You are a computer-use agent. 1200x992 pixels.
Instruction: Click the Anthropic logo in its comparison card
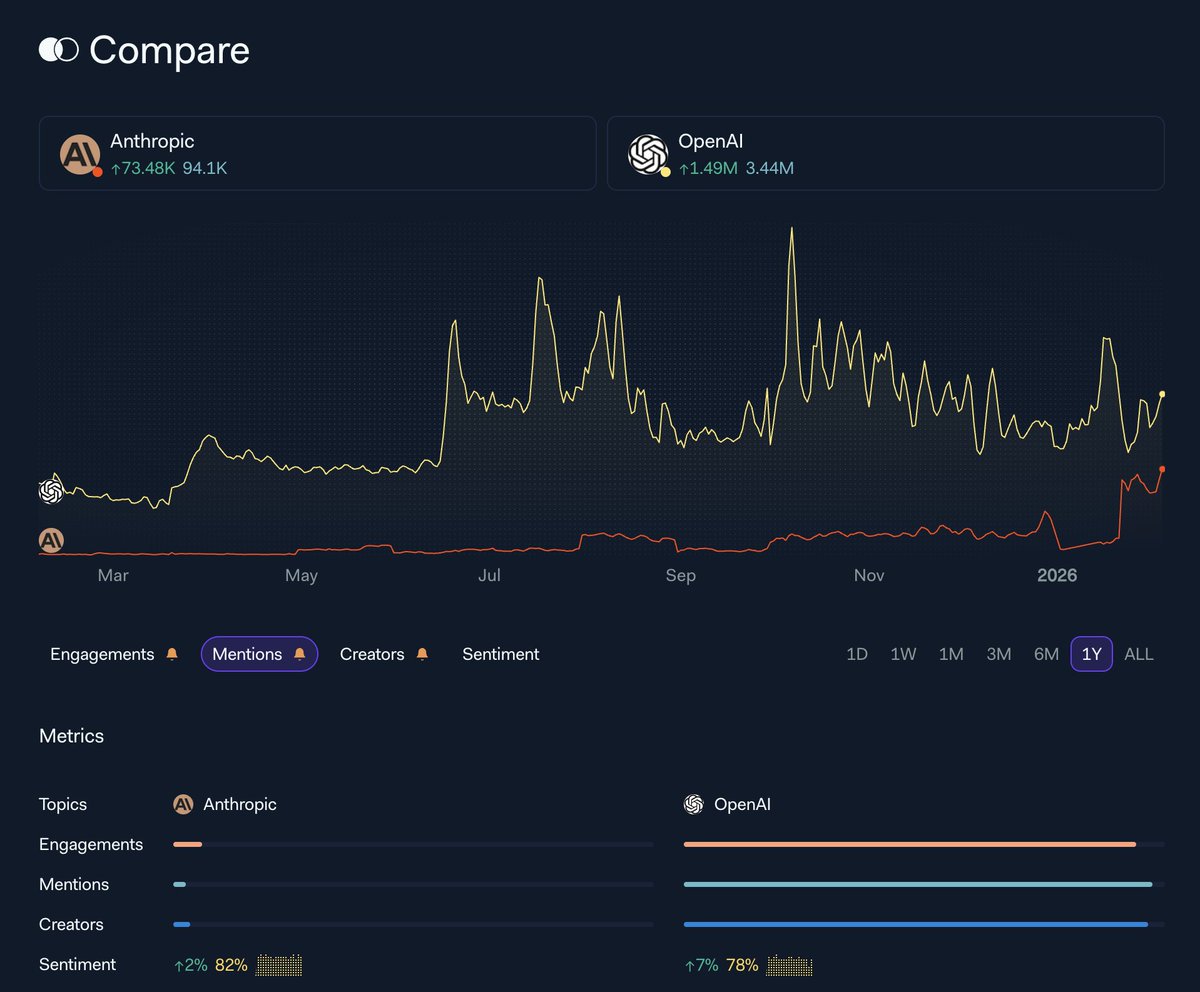(79, 154)
